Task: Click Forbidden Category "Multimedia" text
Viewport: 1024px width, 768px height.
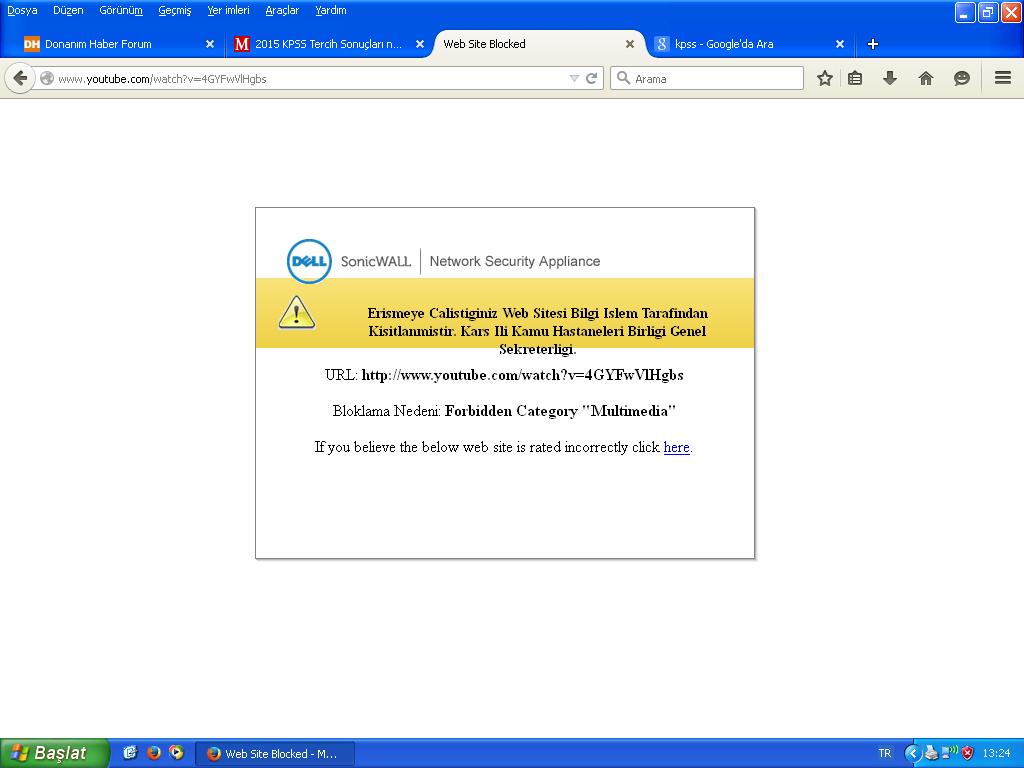Action: click(560, 411)
